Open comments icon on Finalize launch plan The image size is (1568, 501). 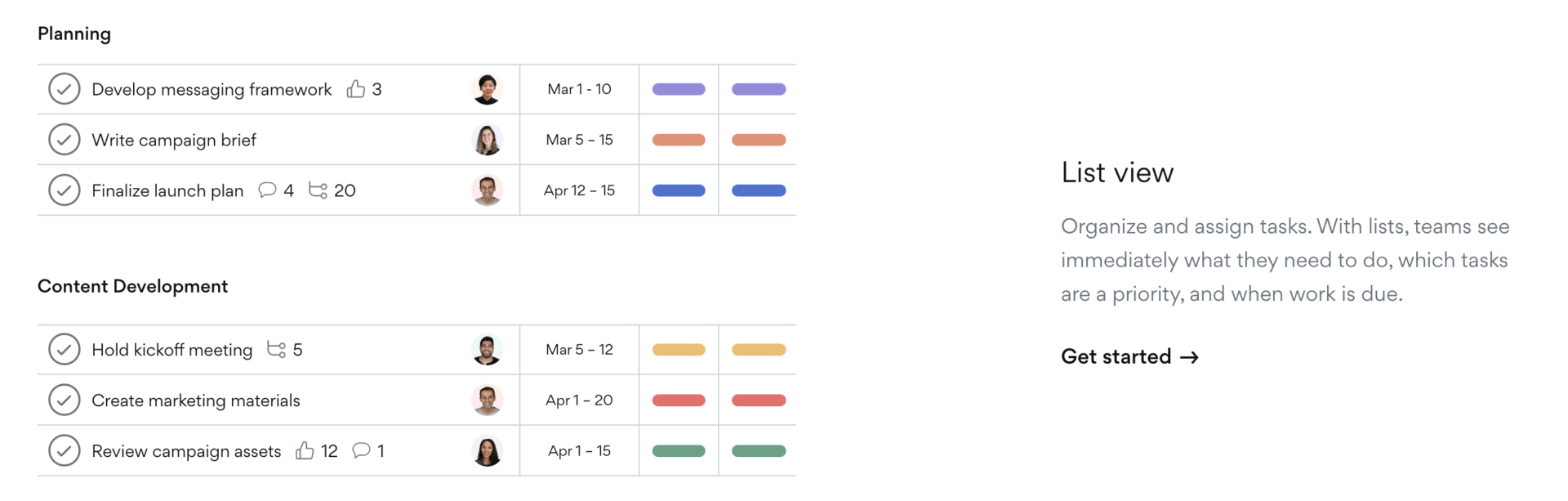(x=266, y=190)
